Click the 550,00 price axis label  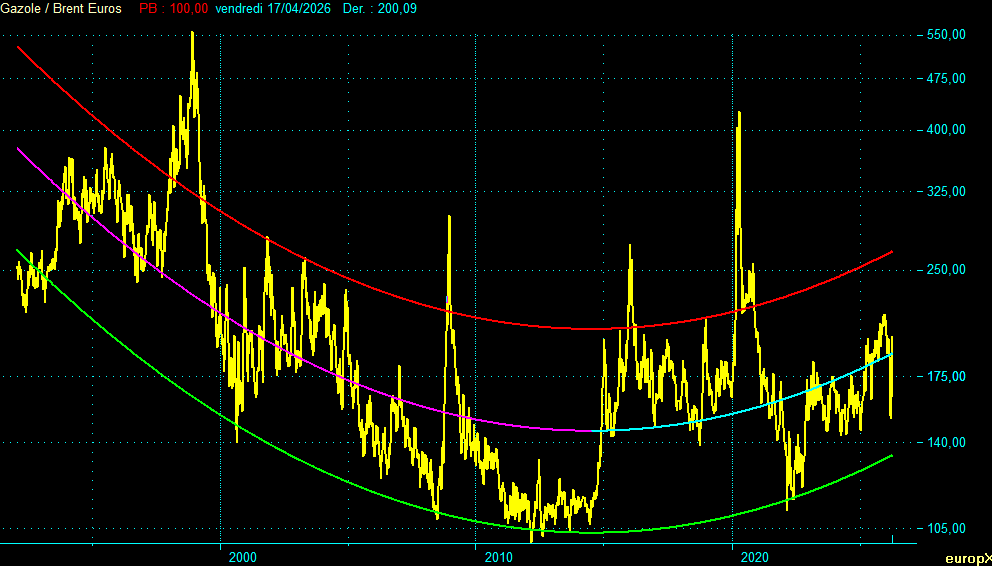[x=945, y=35]
